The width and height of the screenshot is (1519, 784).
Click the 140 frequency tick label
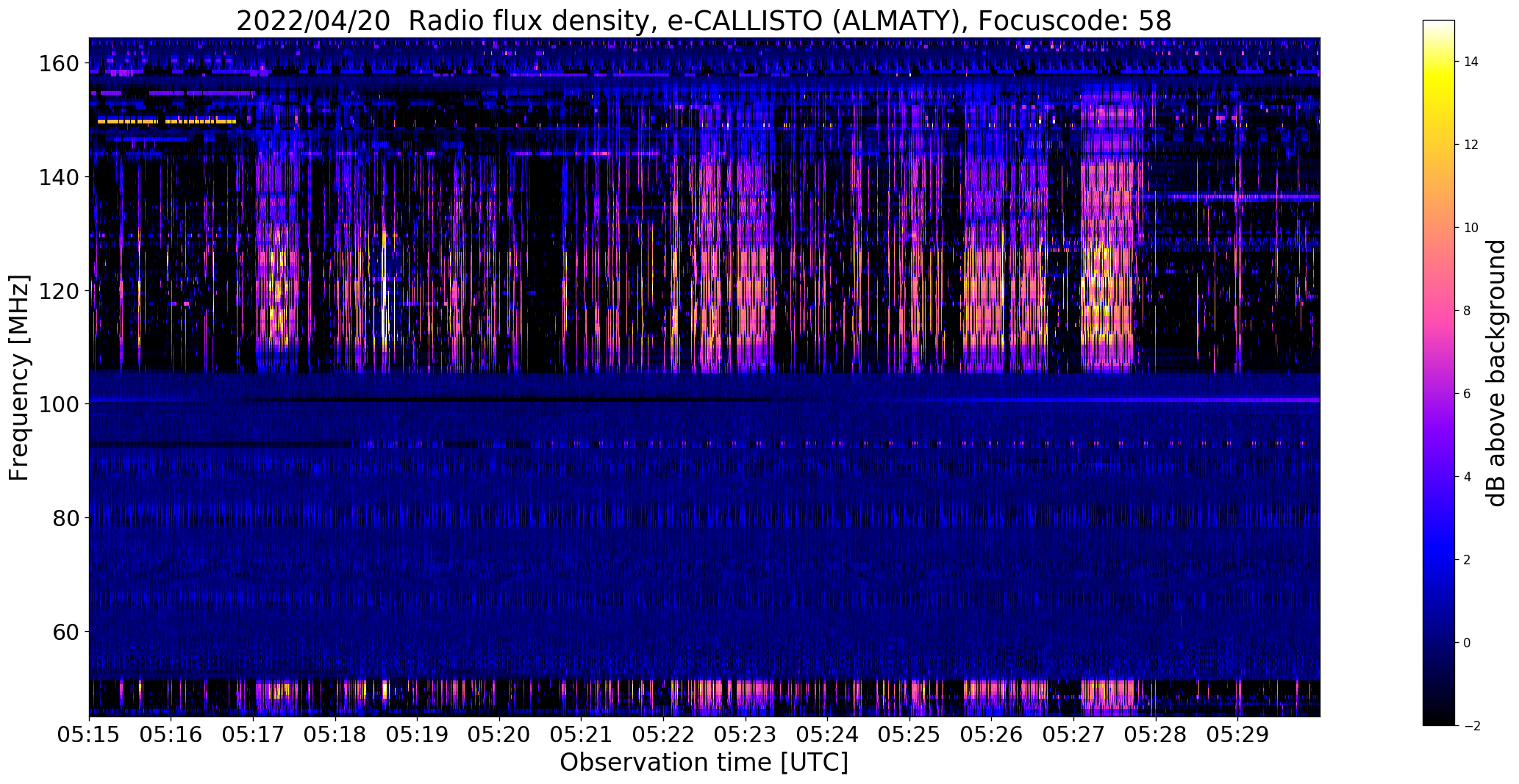[x=58, y=177]
